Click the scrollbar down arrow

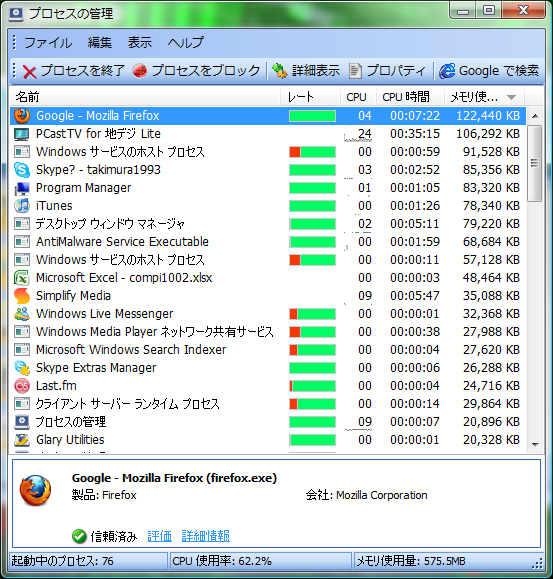[x=535, y=445]
